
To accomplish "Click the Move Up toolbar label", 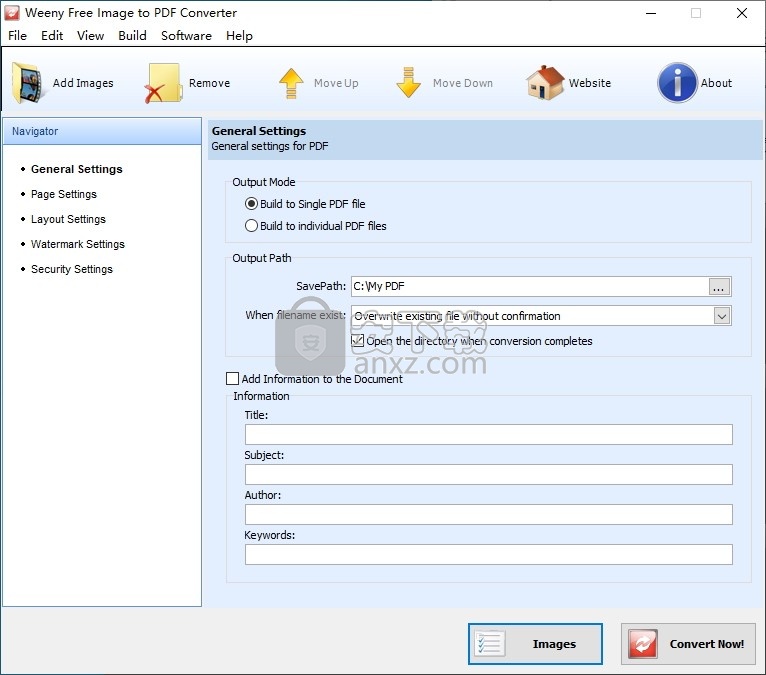I will coord(336,83).
